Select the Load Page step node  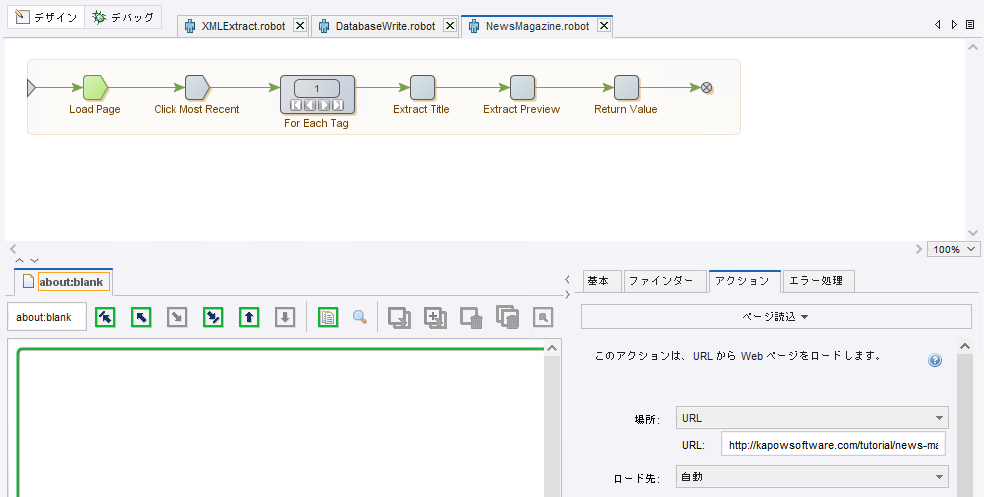click(94, 88)
